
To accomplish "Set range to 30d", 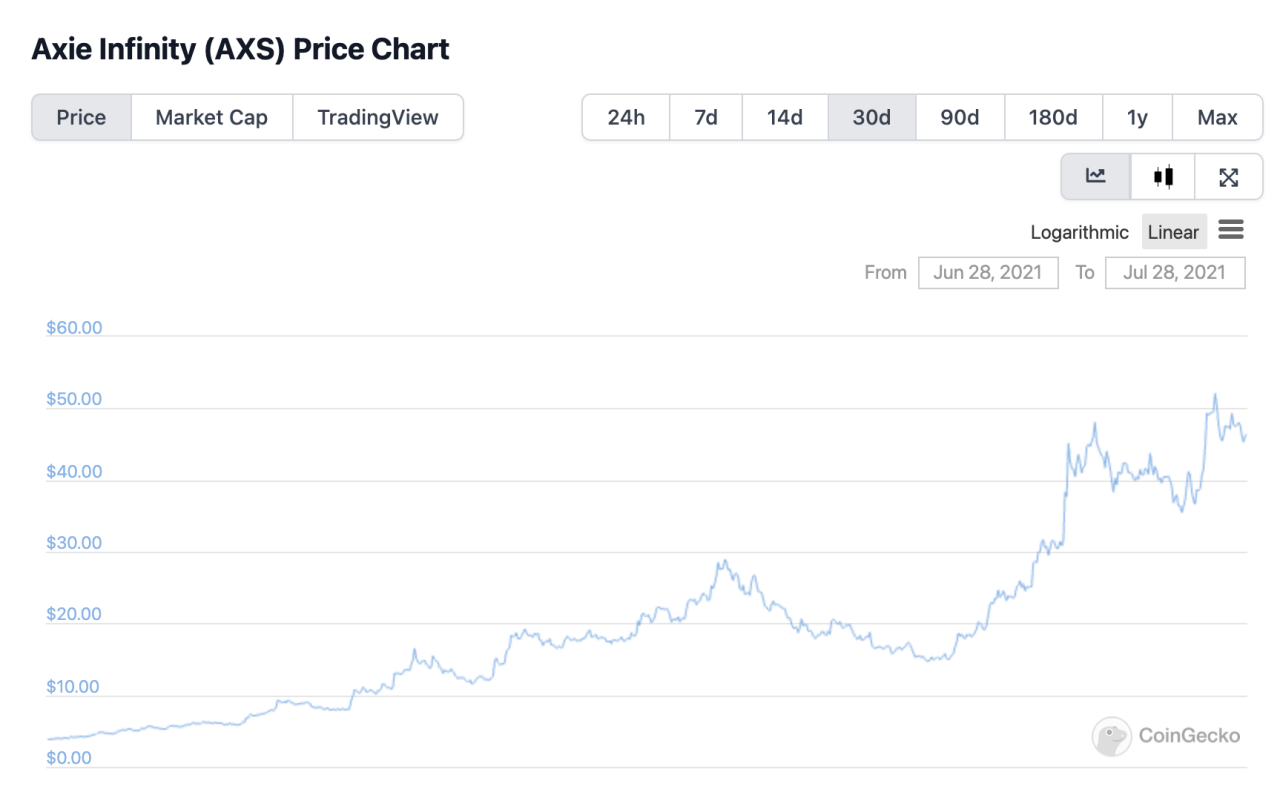I will (872, 117).
